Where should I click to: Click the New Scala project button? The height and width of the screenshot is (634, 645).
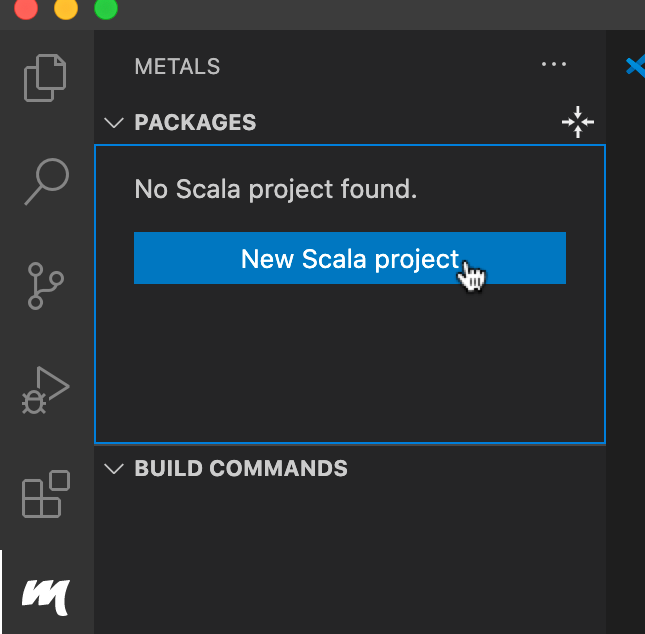click(350, 259)
